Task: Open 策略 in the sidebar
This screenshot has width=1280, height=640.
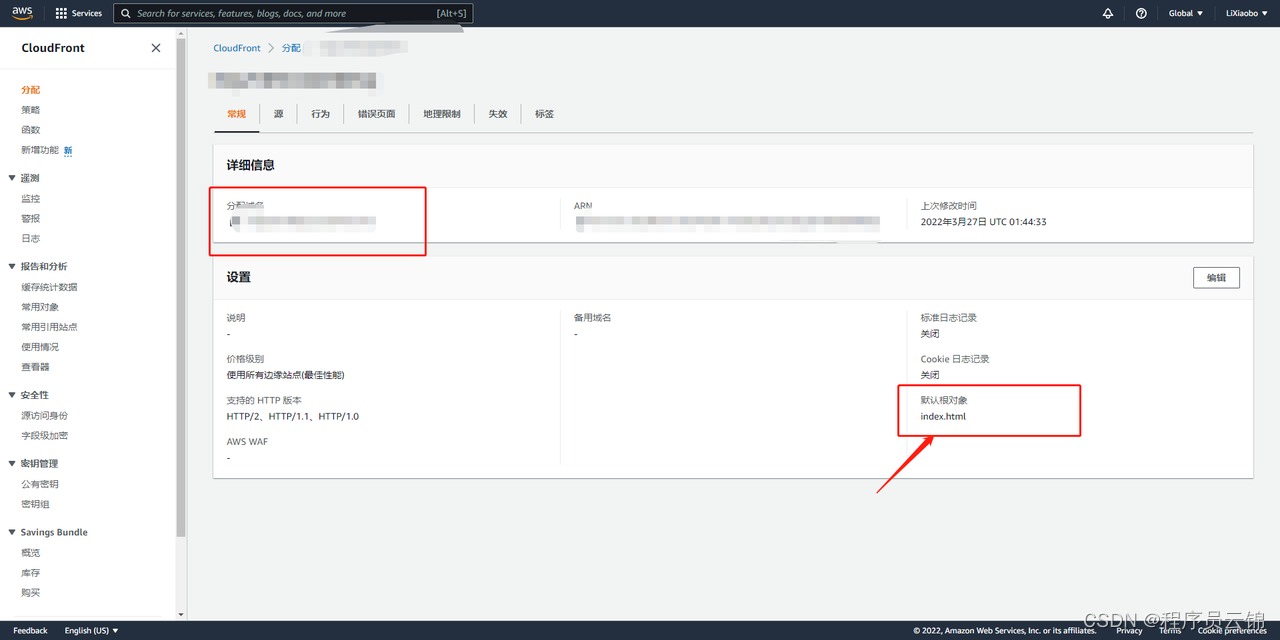Action: pos(31,110)
